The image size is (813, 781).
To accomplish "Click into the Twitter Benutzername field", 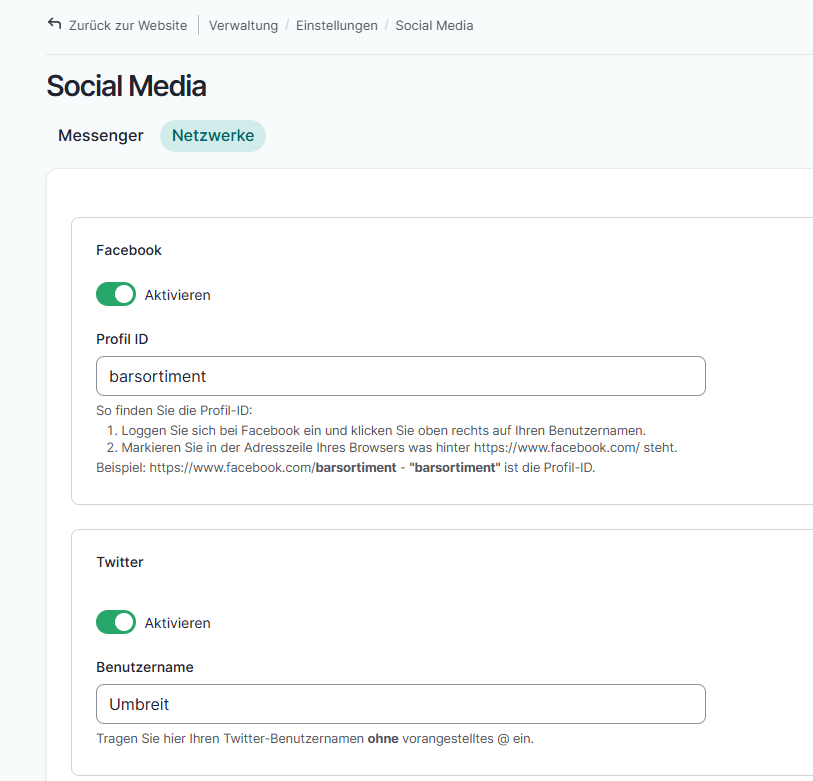I will point(400,704).
